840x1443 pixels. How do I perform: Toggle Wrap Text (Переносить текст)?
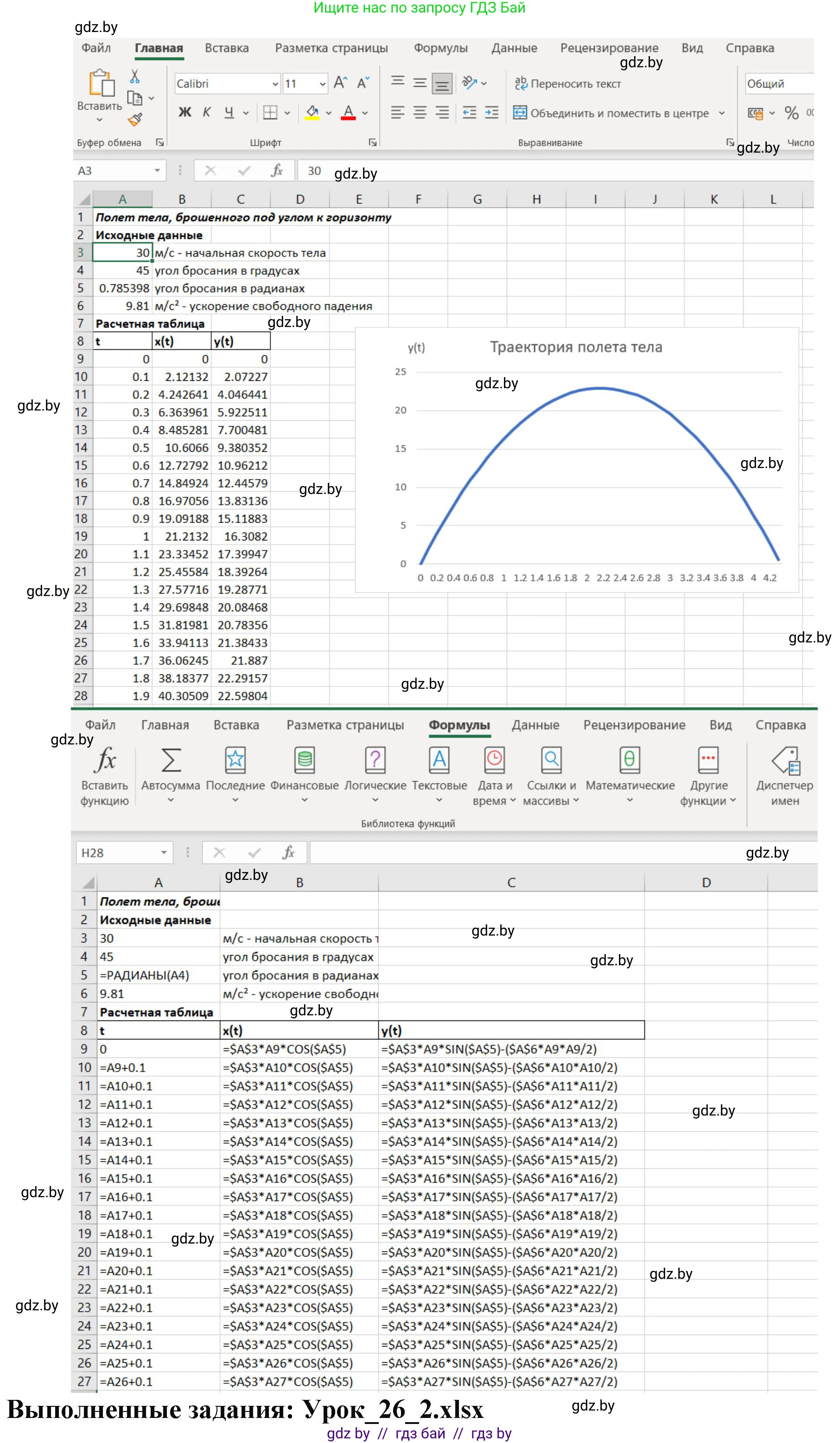point(567,83)
